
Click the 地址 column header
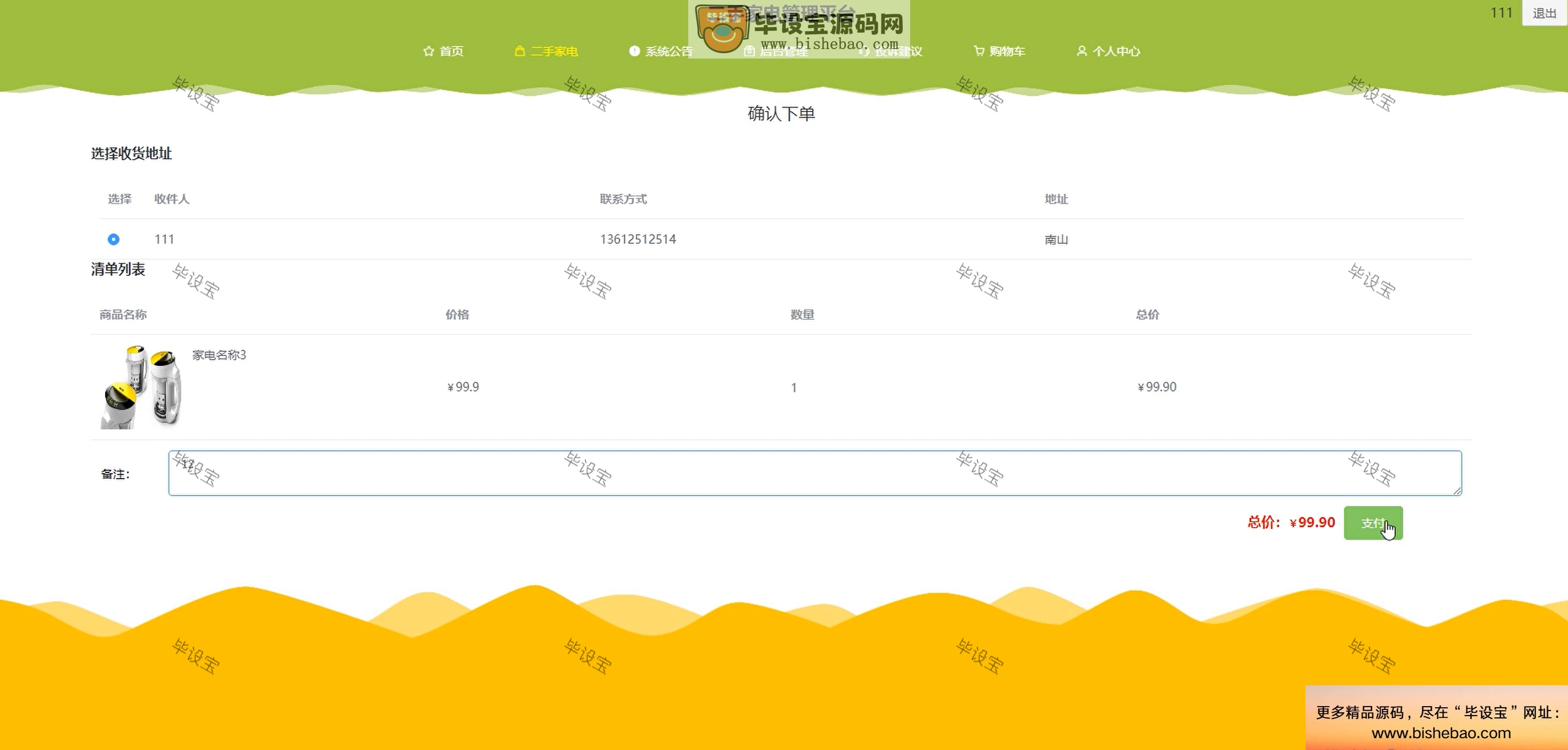click(x=1056, y=199)
